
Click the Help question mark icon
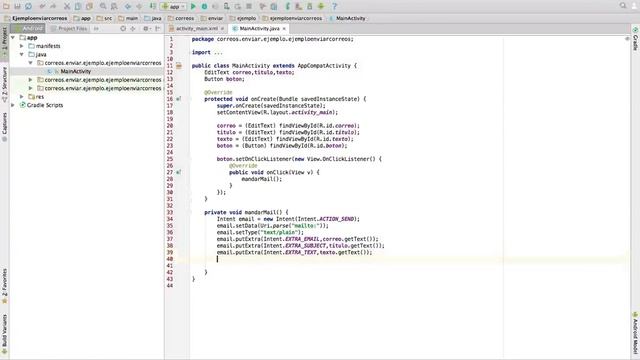tap(334, 6)
